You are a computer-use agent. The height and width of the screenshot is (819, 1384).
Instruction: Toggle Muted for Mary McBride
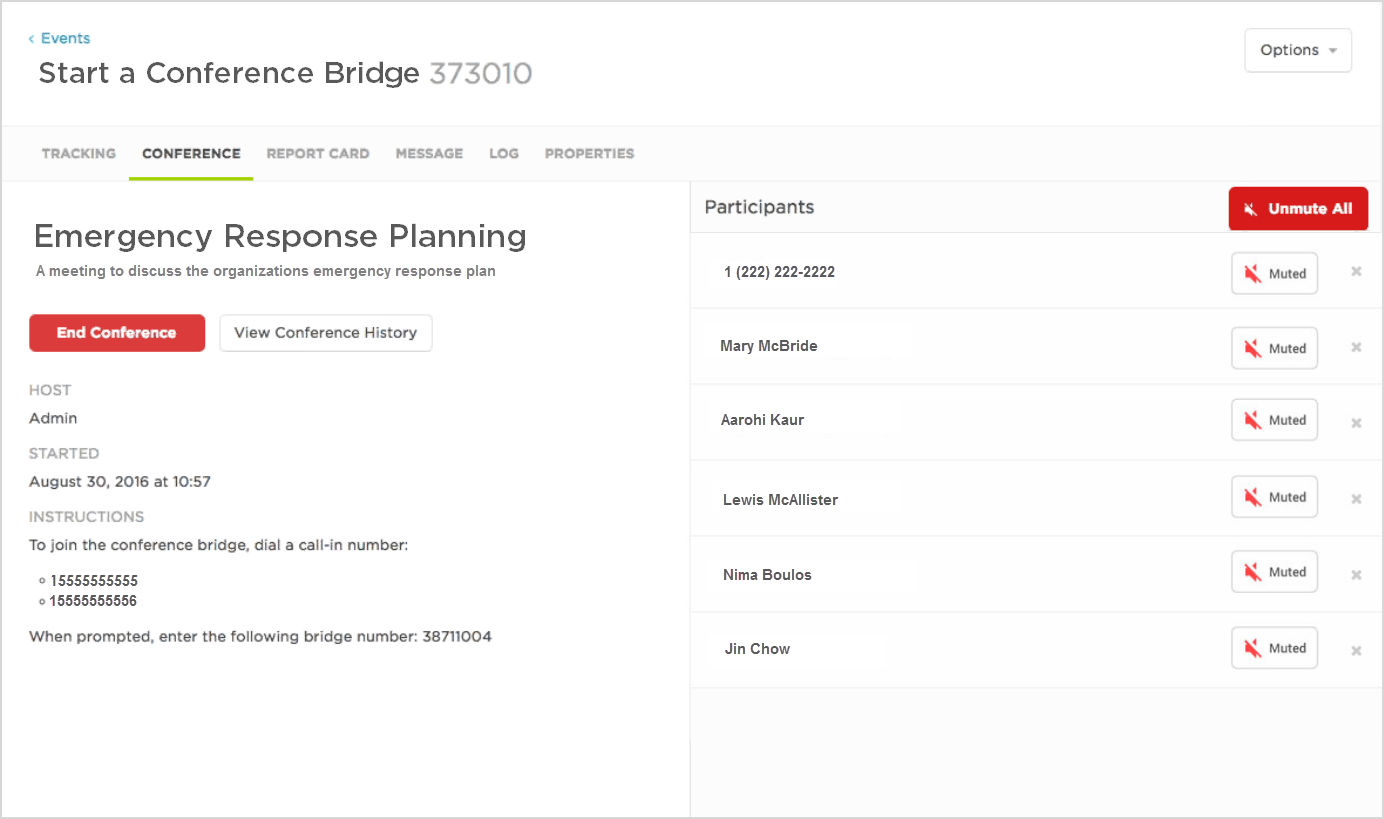[x=1274, y=348]
